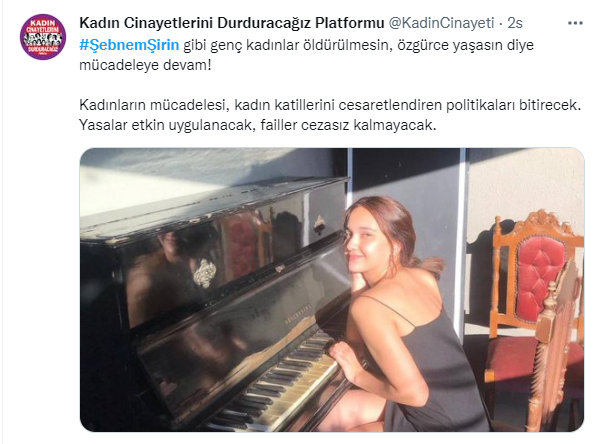Click the piano's brand lettering above the keys

(298, 314)
